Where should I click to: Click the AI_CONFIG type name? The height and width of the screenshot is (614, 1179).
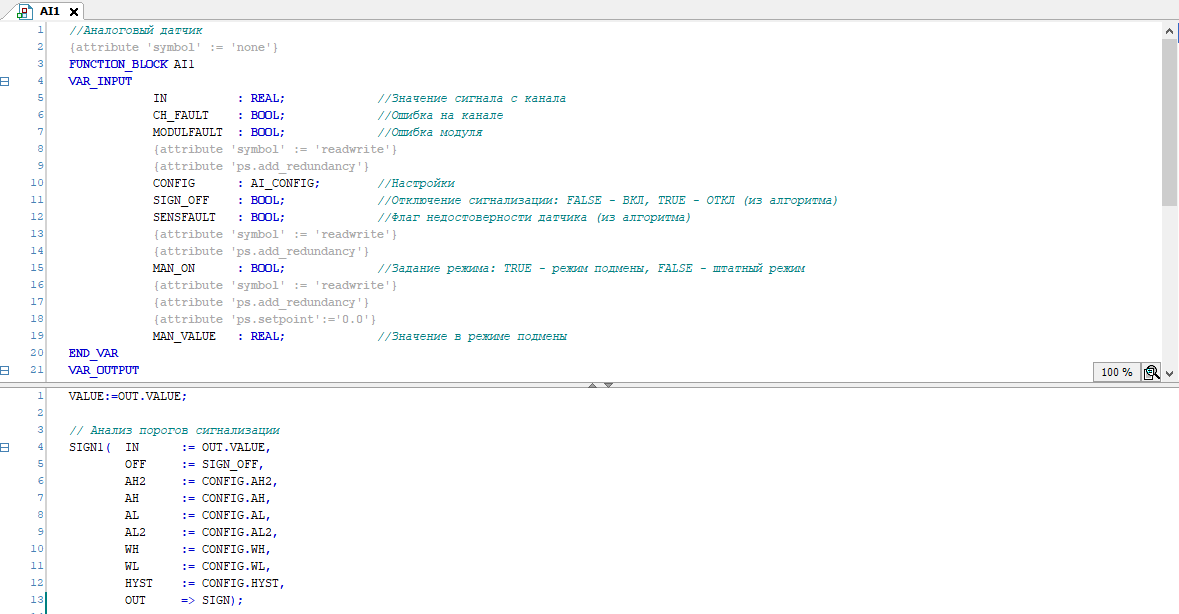pos(285,183)
